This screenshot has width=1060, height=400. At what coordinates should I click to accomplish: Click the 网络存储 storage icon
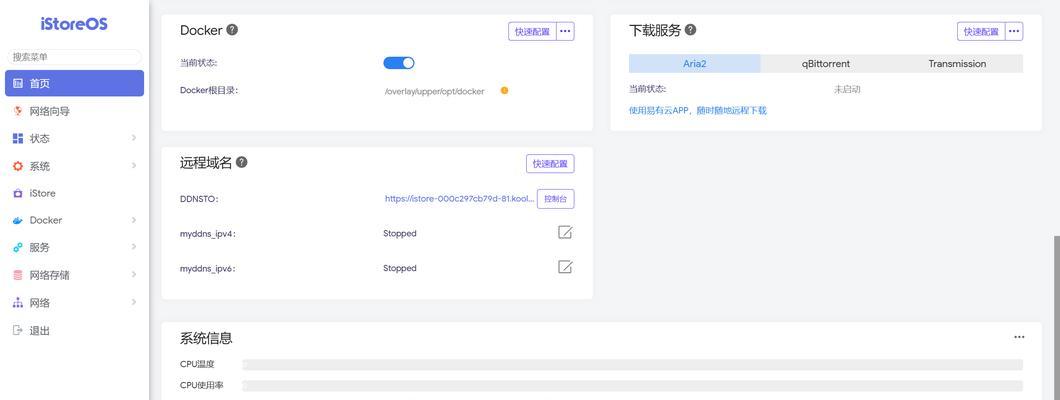point(18,275)
